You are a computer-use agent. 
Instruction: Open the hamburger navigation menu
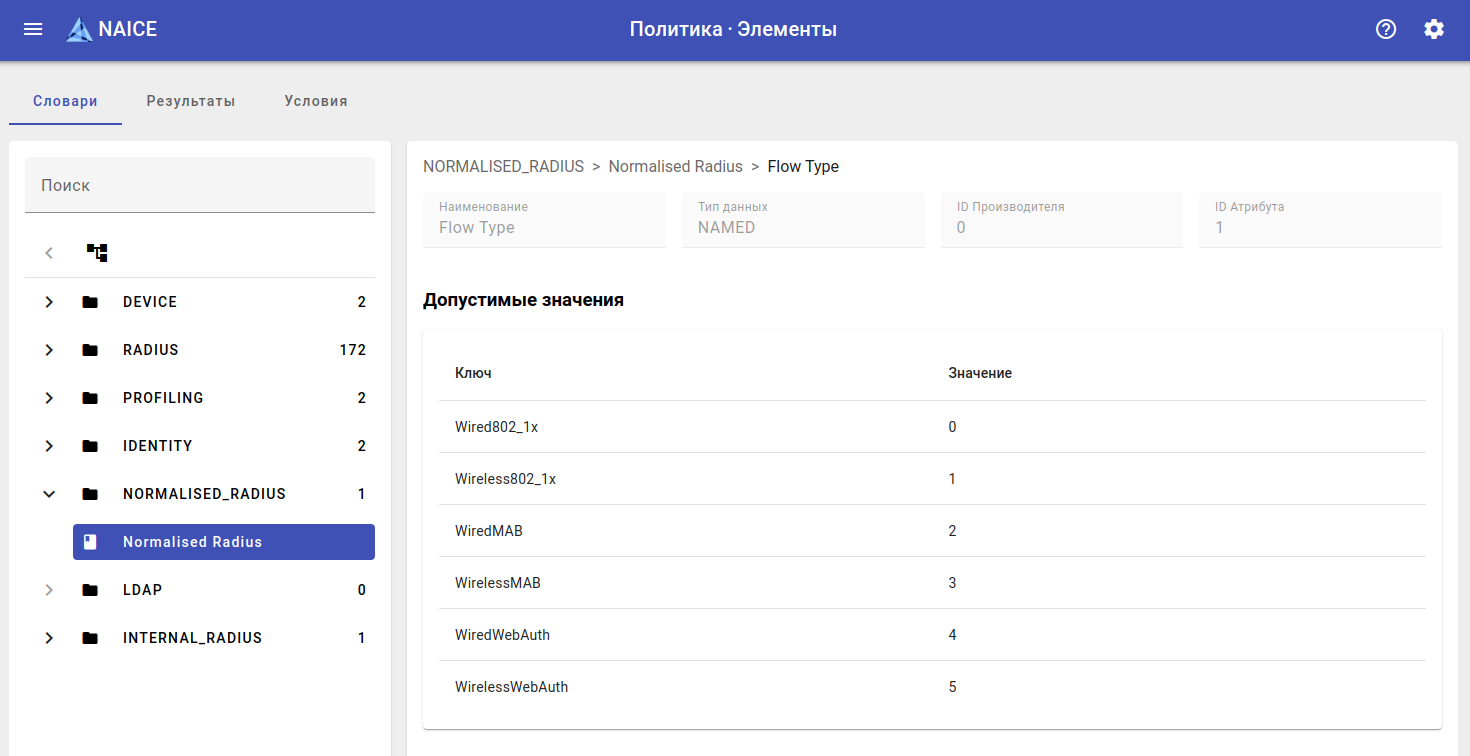[33, 29]
